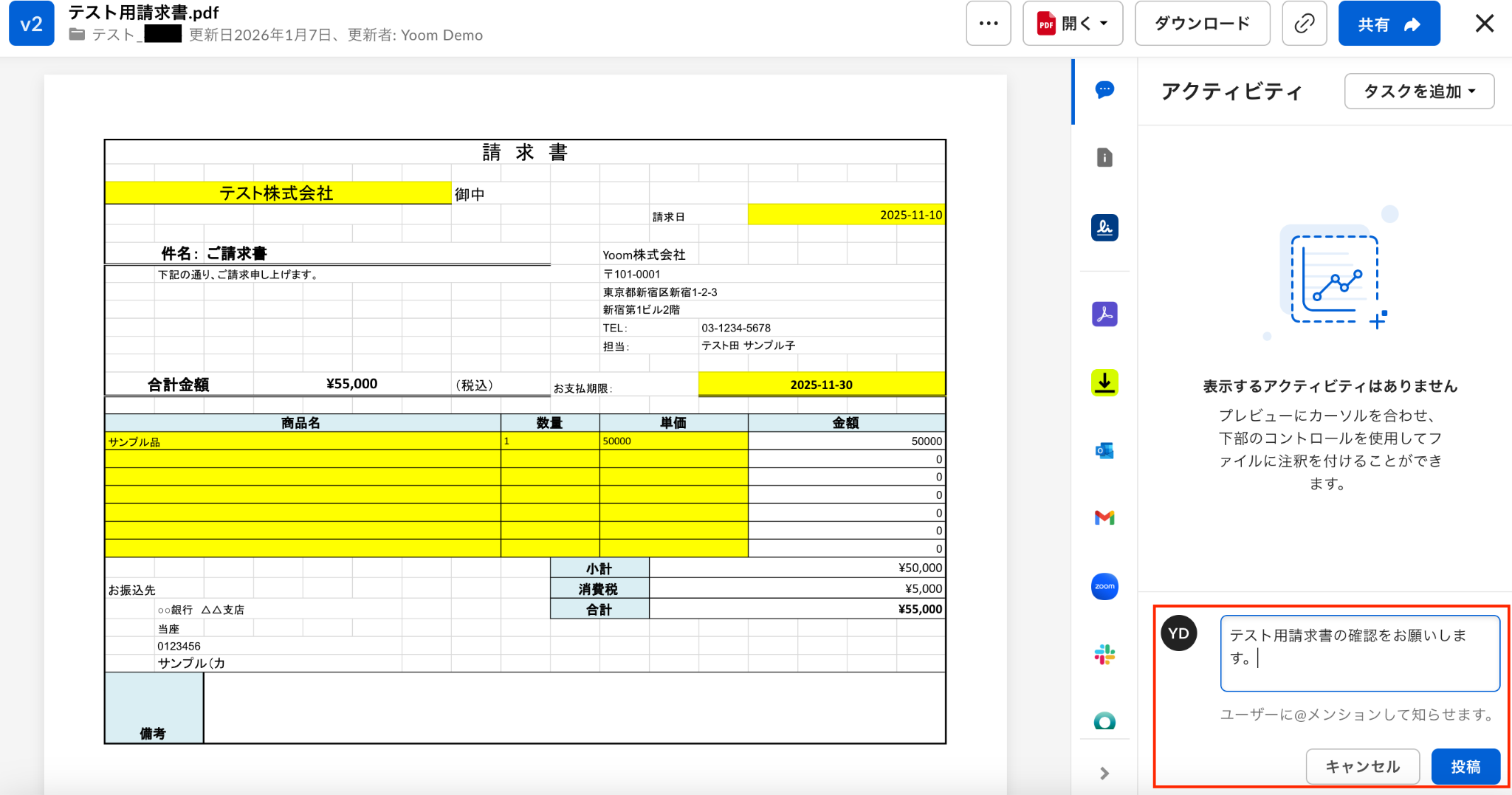This screenshot has height=795, width=1512.
Task: Open the more options ellipsis menu
Action: pyautogui.click(x=989, y=24)
